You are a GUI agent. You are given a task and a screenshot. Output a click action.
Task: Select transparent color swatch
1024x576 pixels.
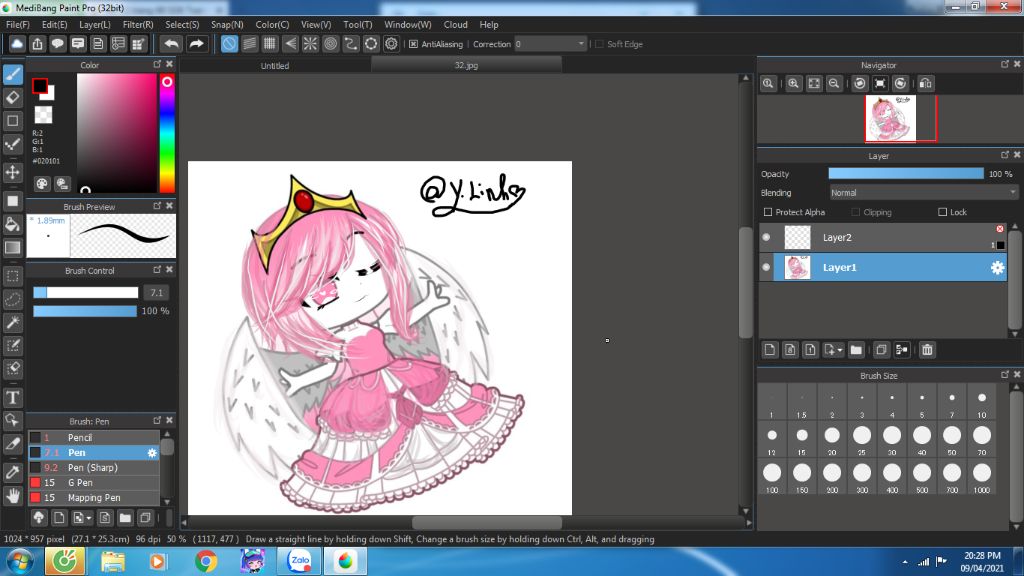[x=43, y=115]
